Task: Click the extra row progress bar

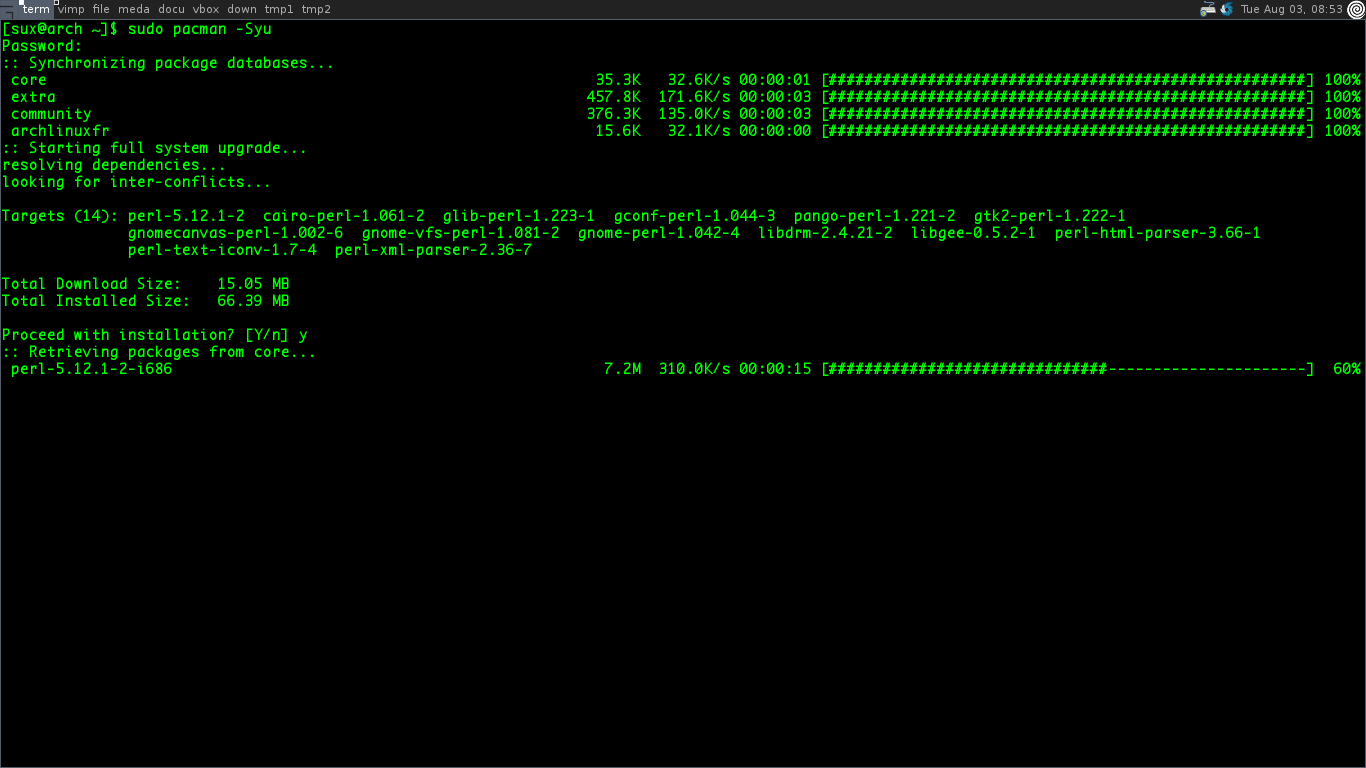Action: click(x=1067, y=97)
